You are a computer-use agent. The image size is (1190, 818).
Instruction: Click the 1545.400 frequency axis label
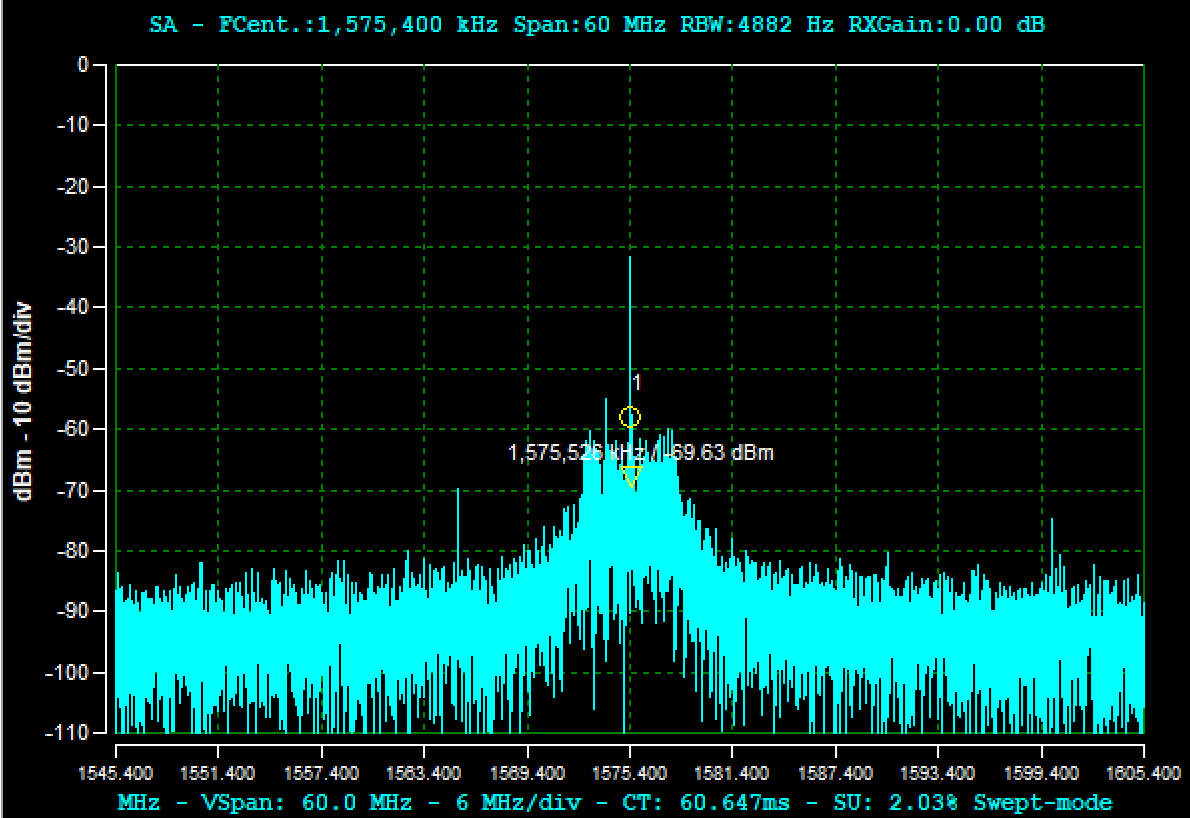[x=116, y=773]
